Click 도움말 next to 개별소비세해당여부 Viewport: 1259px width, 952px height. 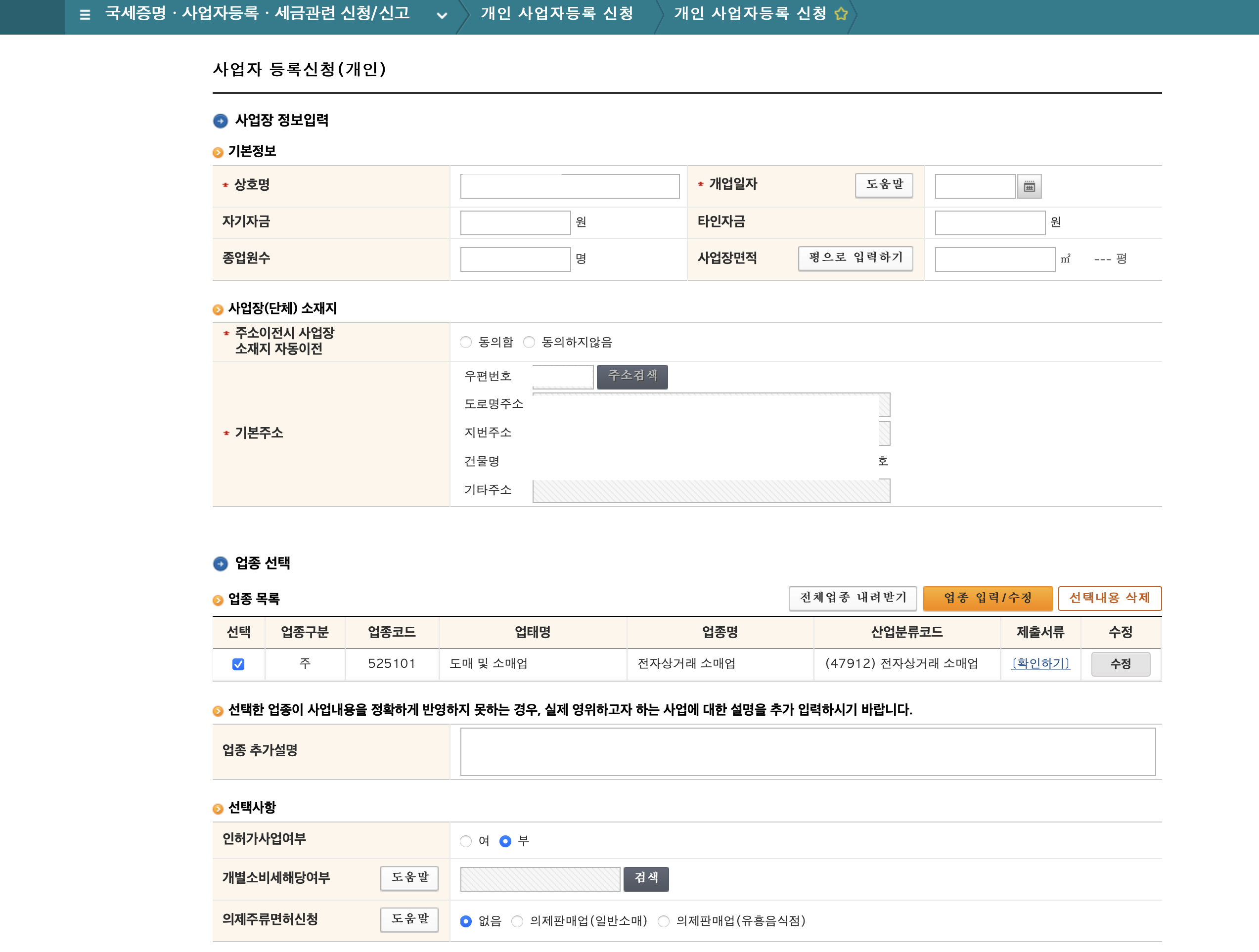pos(409,878)
